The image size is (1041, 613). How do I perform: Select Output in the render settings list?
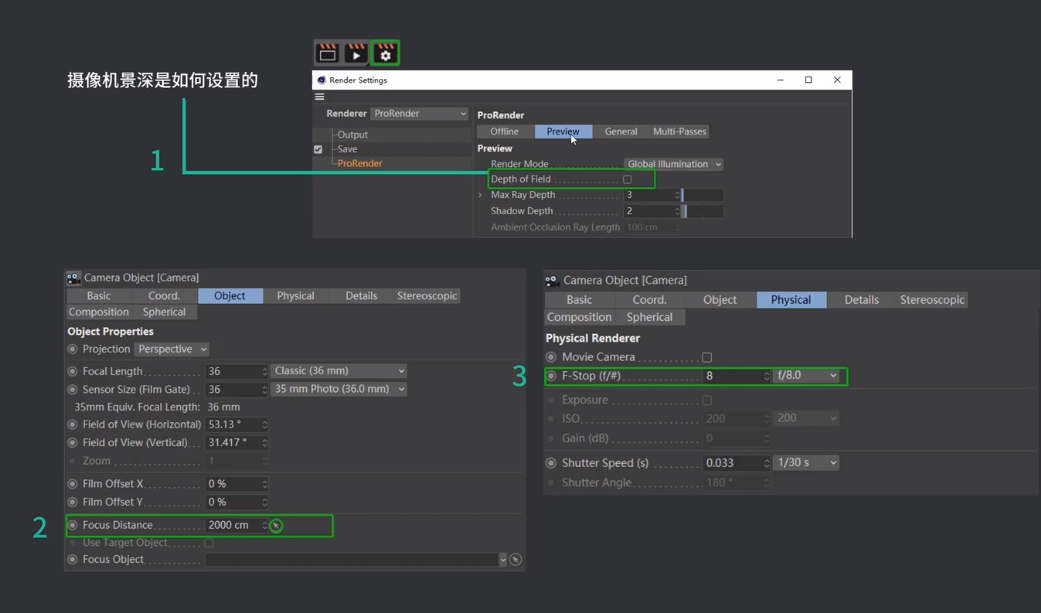[x=352, y=135]
